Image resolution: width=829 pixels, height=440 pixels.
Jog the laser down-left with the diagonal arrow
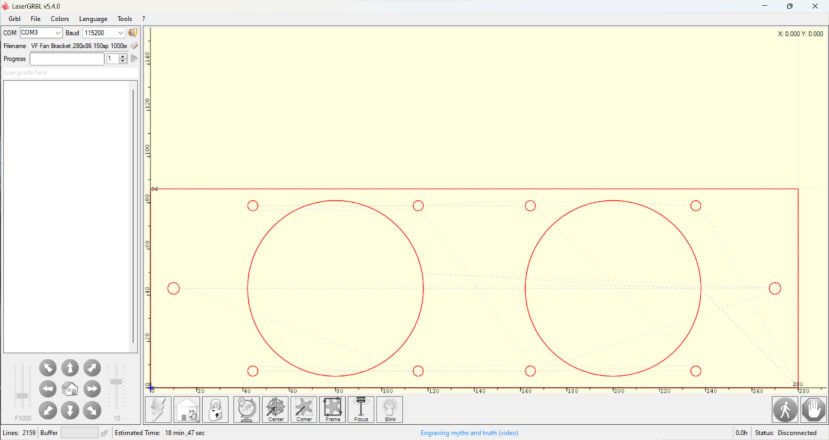pos(48,410)
